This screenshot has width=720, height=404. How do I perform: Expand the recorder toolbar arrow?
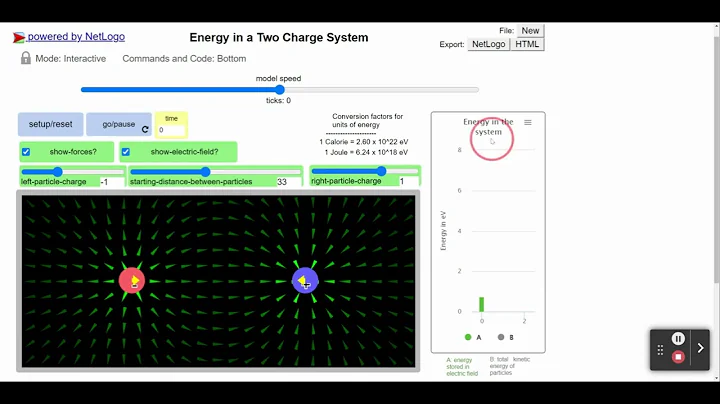pyautogui.click(x=700, y=348)
